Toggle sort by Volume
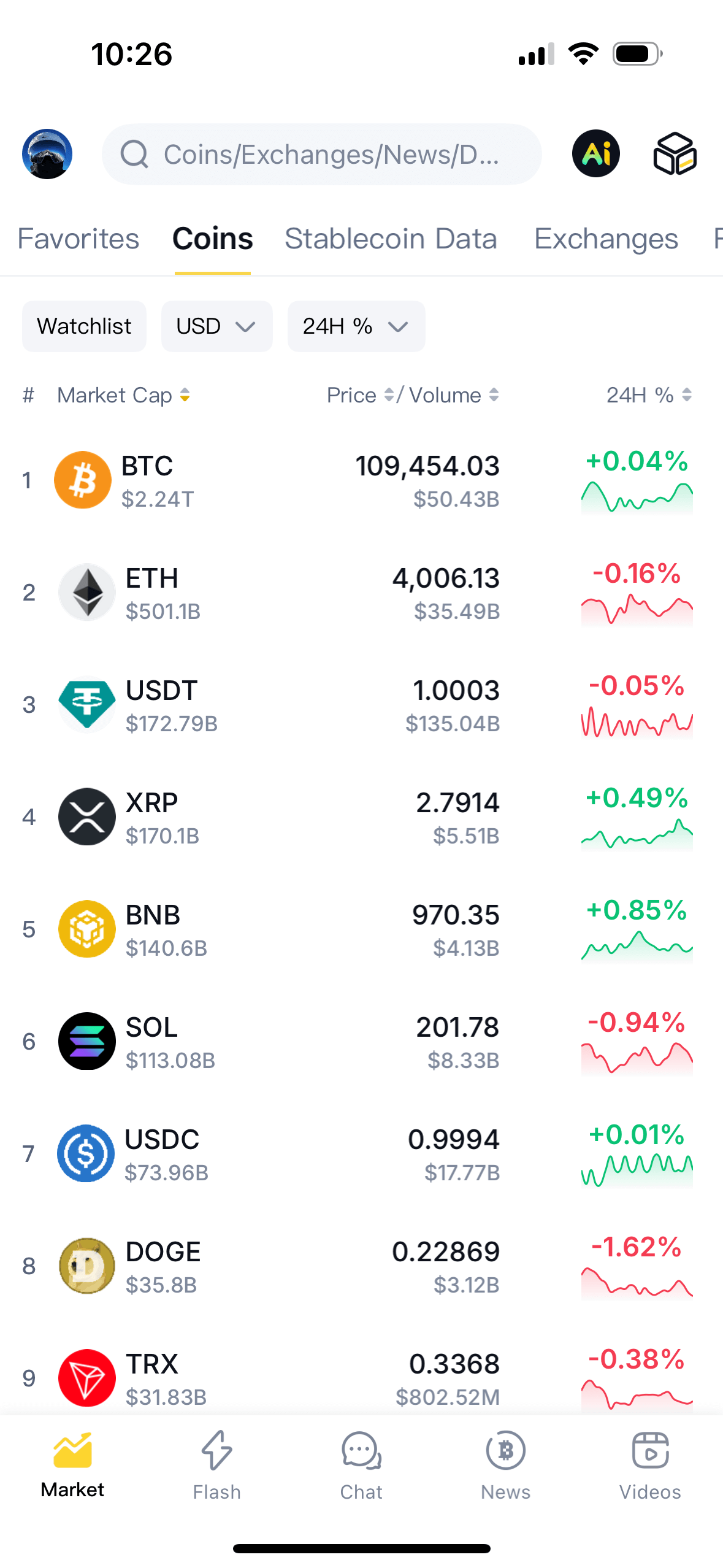 point(494,395)
